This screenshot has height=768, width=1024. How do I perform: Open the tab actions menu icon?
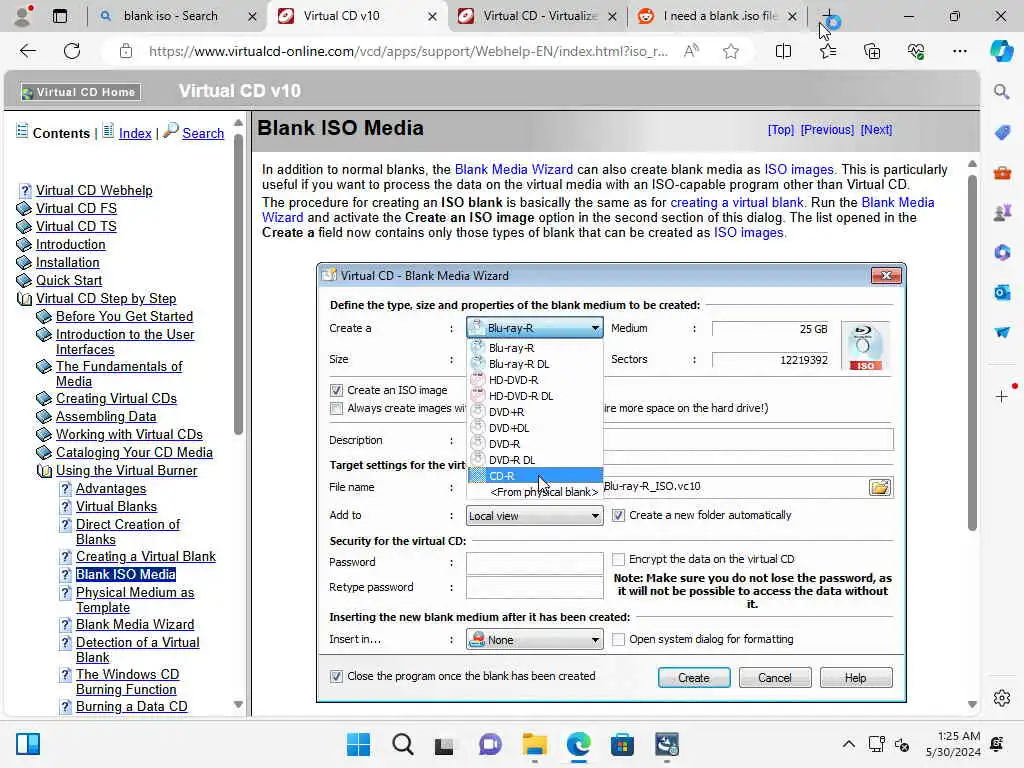point(59,16)
